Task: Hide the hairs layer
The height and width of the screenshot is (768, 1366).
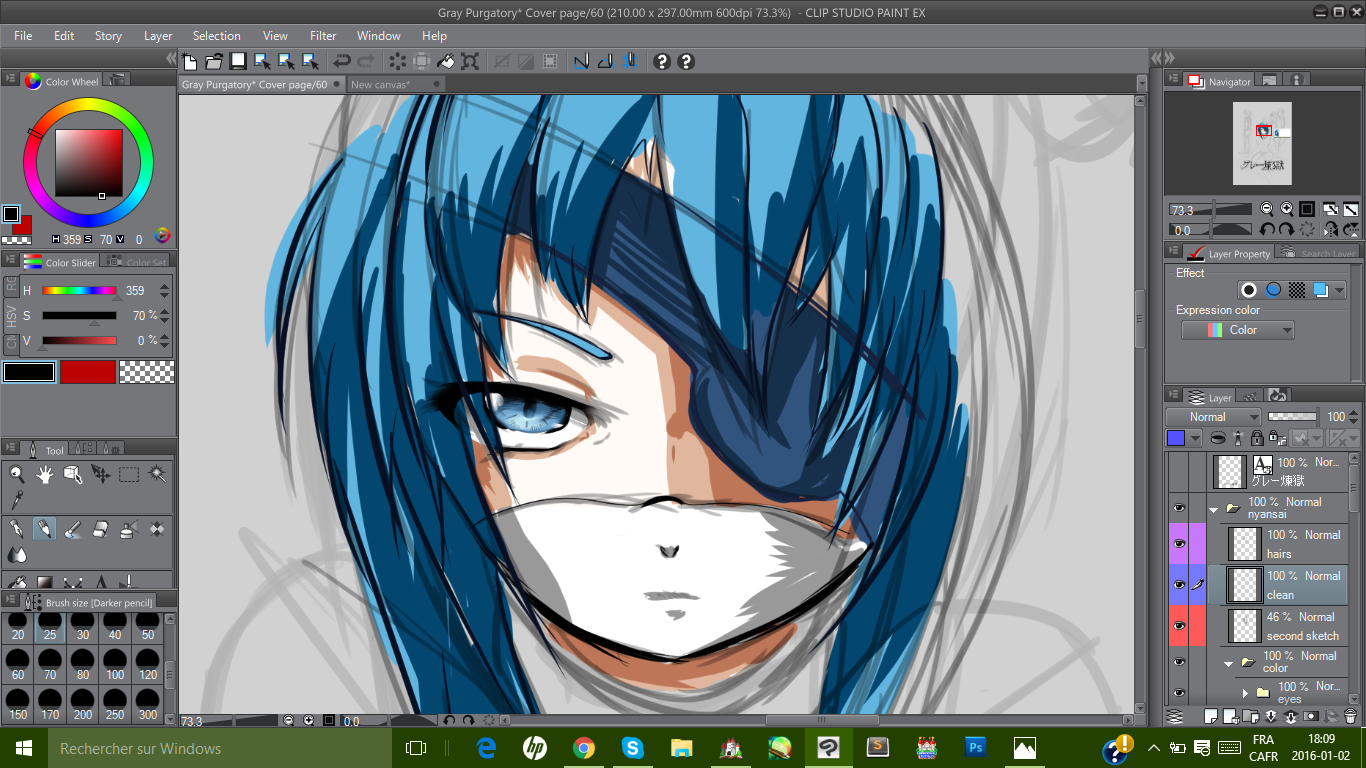Action: coord(1179,543)
